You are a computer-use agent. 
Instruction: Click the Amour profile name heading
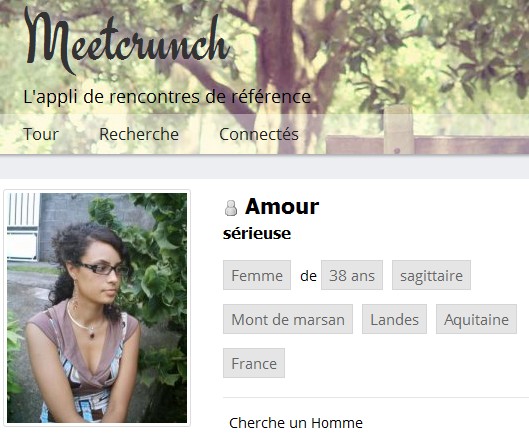pos(282,206)
